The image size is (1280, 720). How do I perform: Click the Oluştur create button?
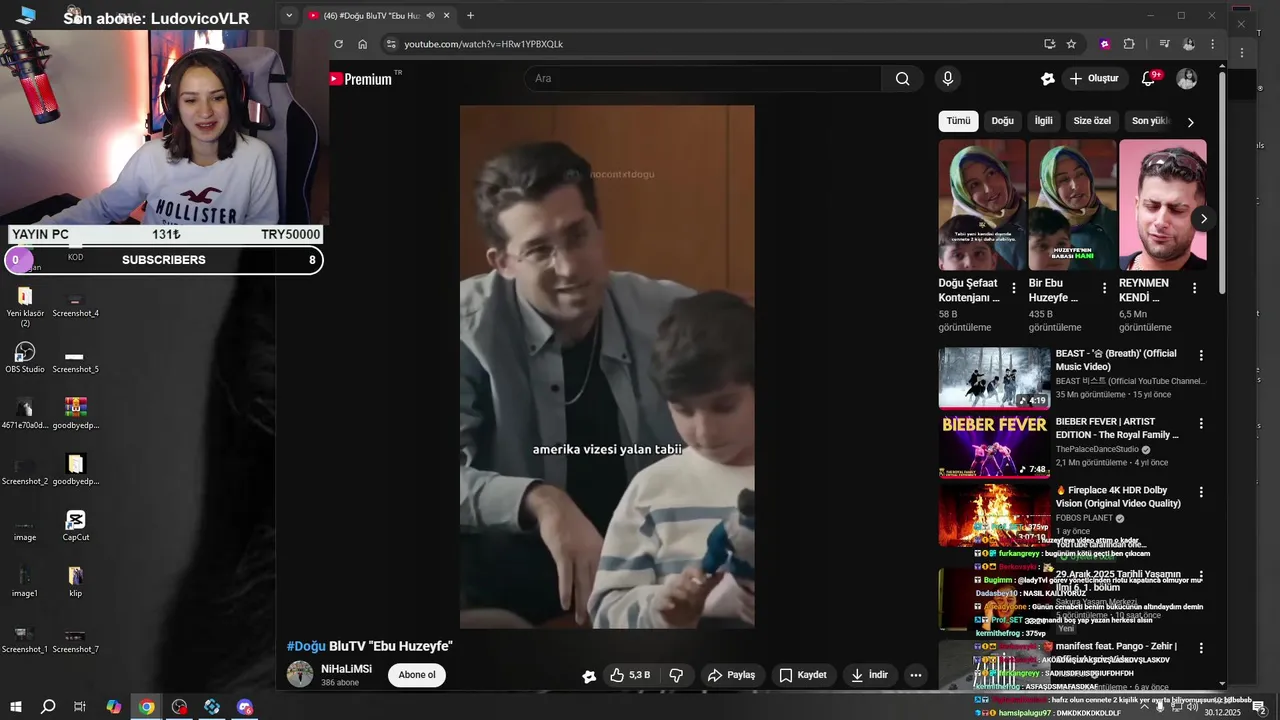(x=1095, y=79)
